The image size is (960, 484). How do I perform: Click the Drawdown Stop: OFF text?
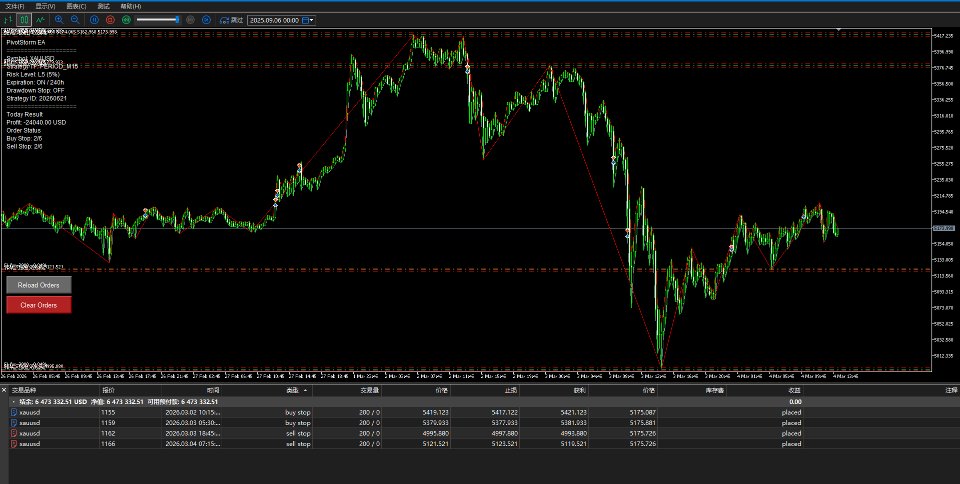click(x=35, y=91)
